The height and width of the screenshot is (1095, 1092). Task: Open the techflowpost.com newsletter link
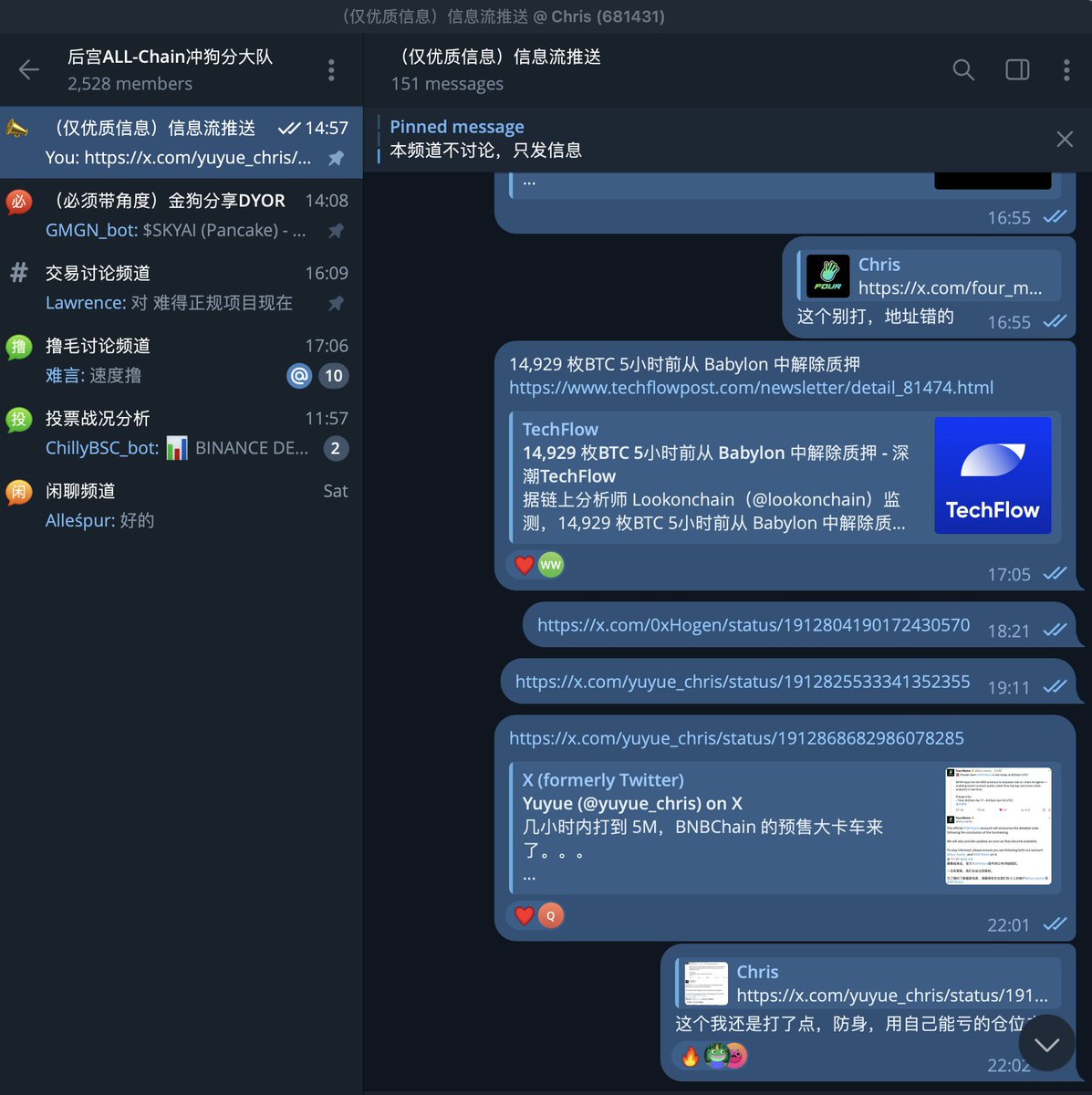[x=751, y=388]
